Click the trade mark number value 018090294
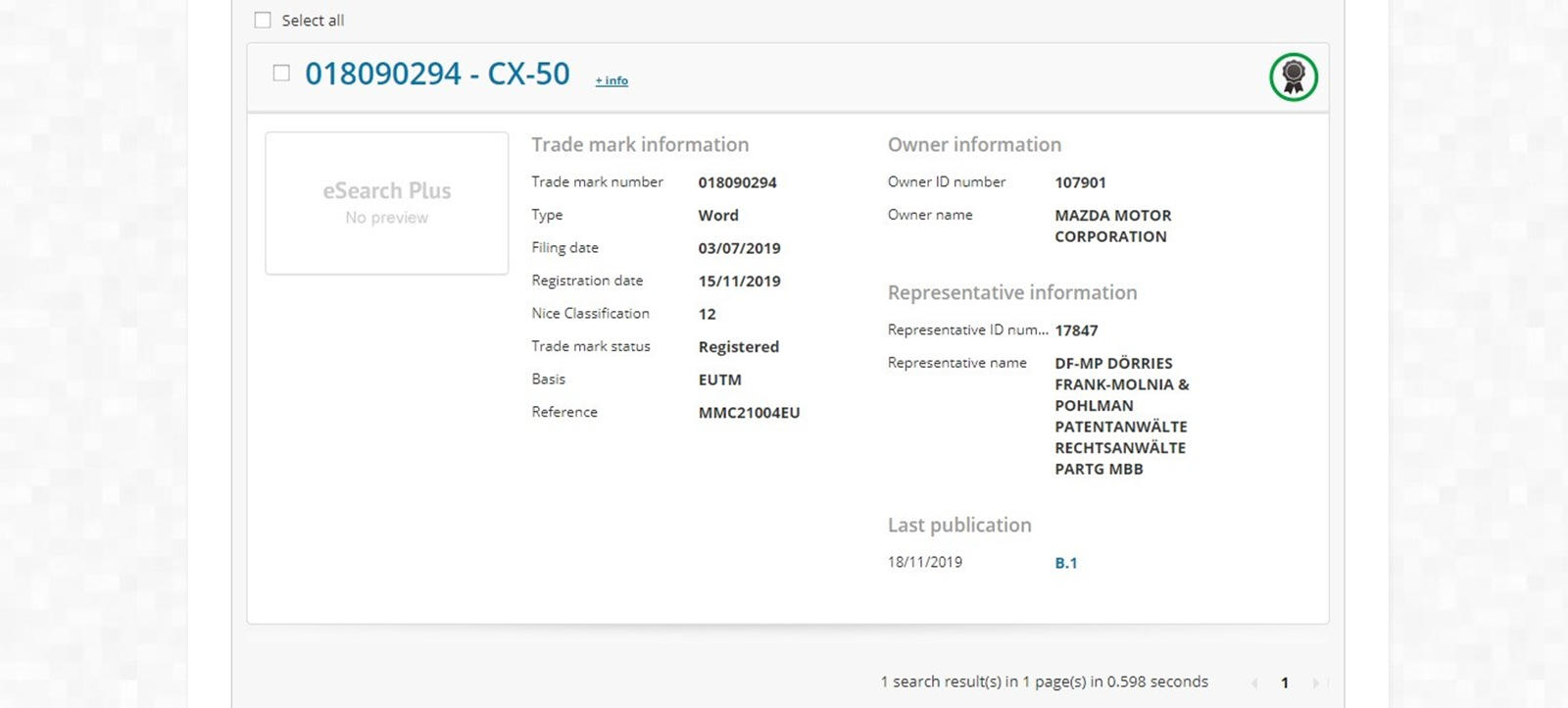This screenshot has width=1568, height=708. (737, 182)
